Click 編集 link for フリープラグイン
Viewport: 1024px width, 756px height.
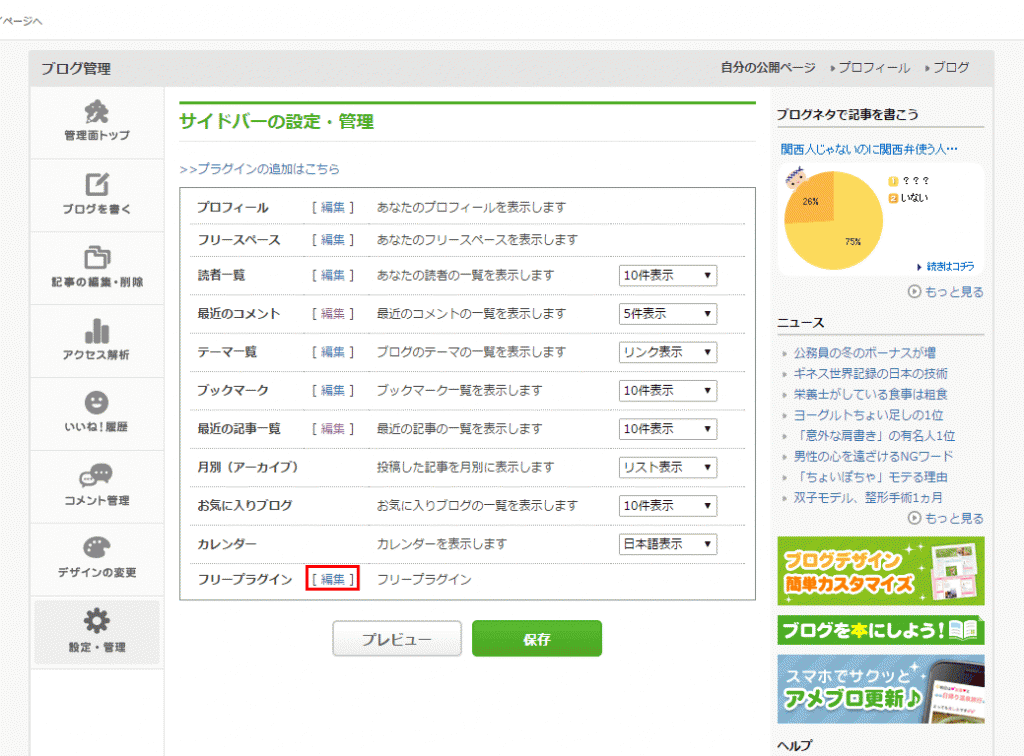click(x=332, y=579)
